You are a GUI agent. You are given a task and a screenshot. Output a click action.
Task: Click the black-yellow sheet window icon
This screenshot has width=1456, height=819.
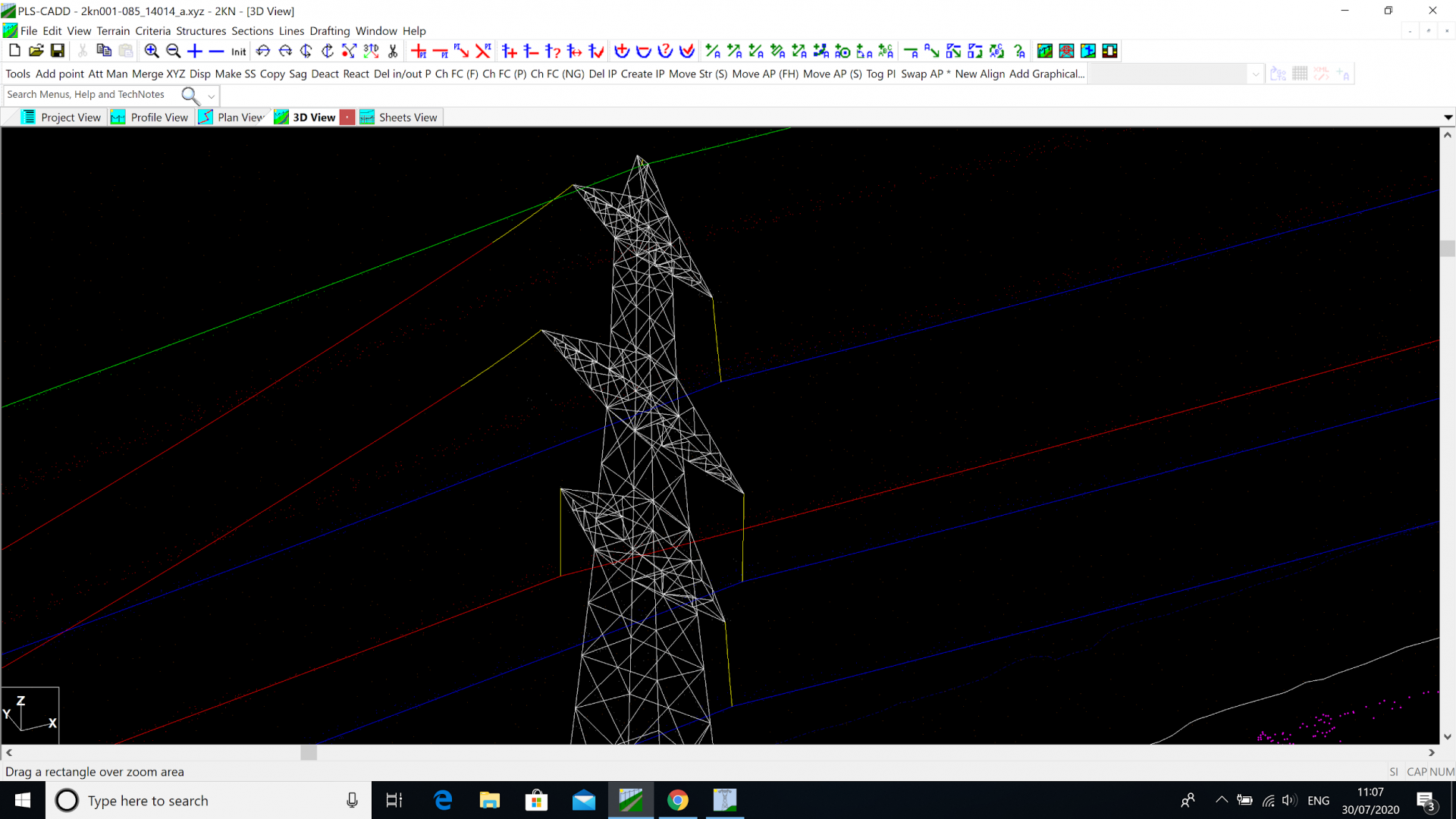pos(1109,51)
